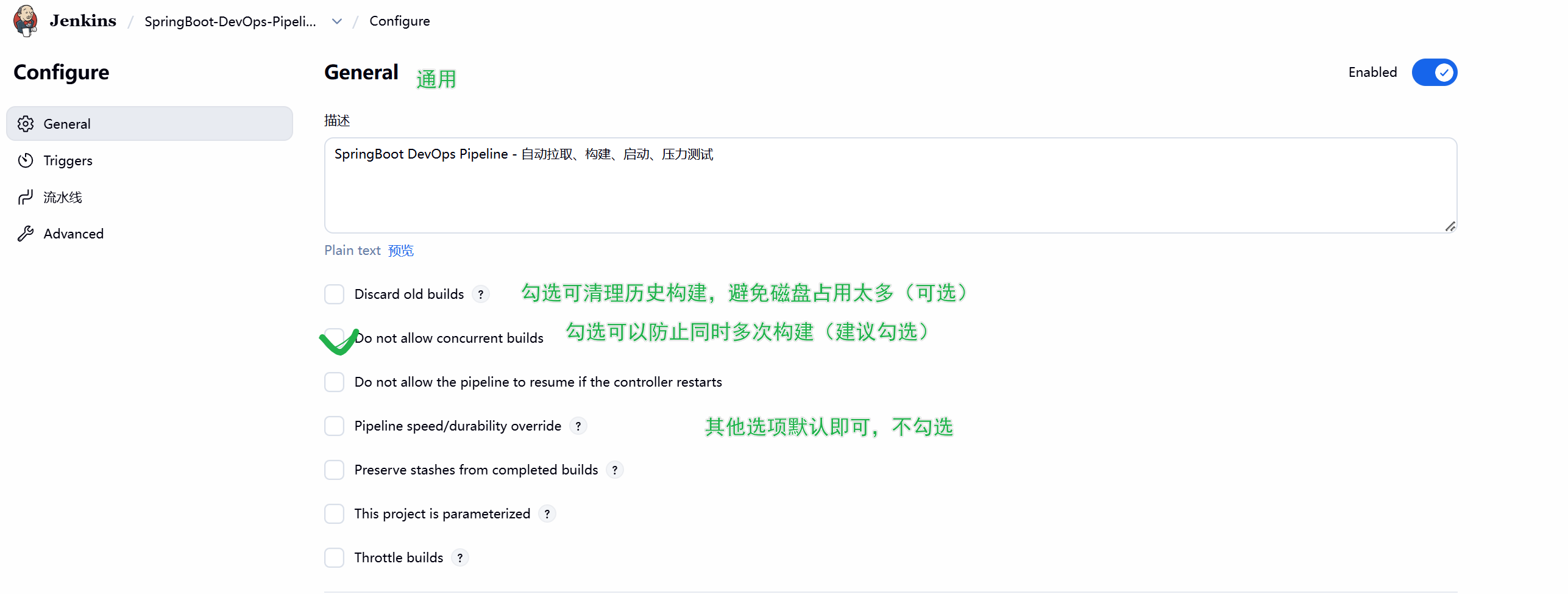This screenshot has width=1568, height=594.
Task: Go to the Advanced section
Action: (149, 234)
